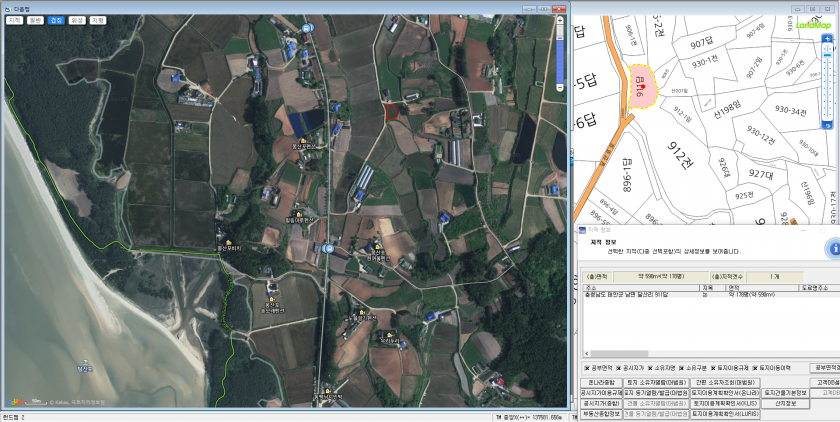Zoom in with Daum map plus button
This screenshot has width=840, height=422.
560,20
